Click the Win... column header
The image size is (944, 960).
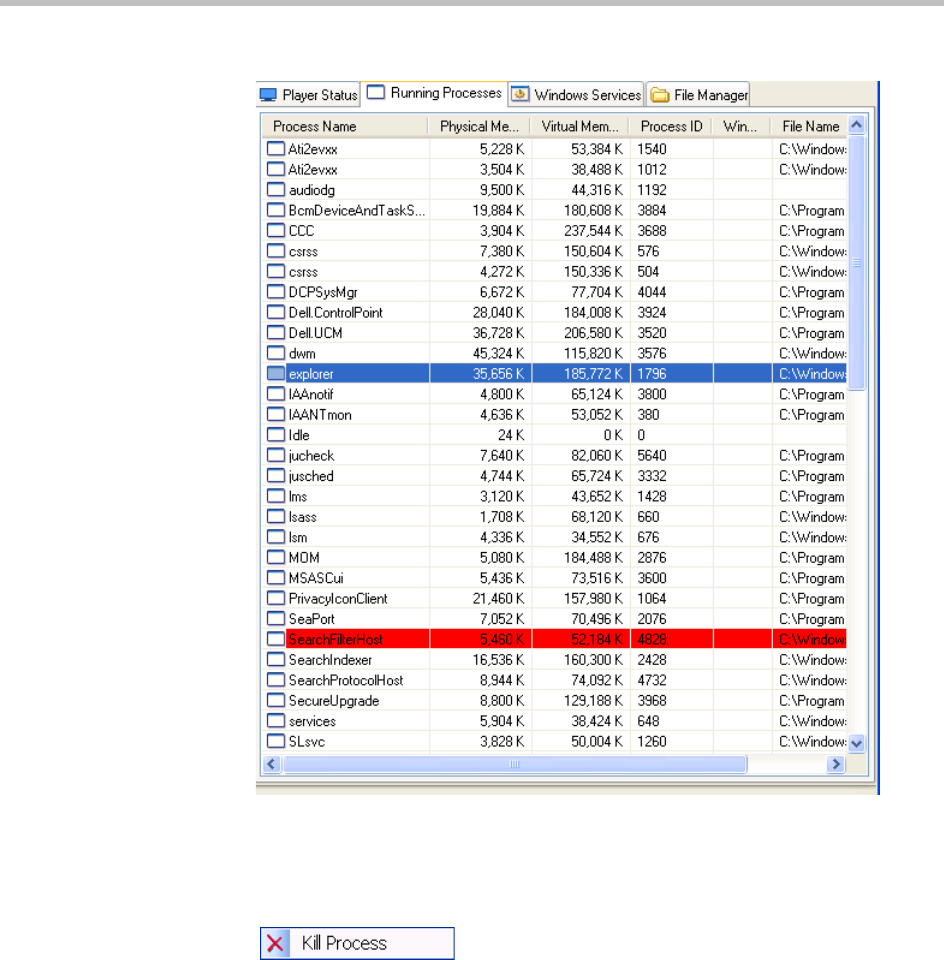coord(742,127)
